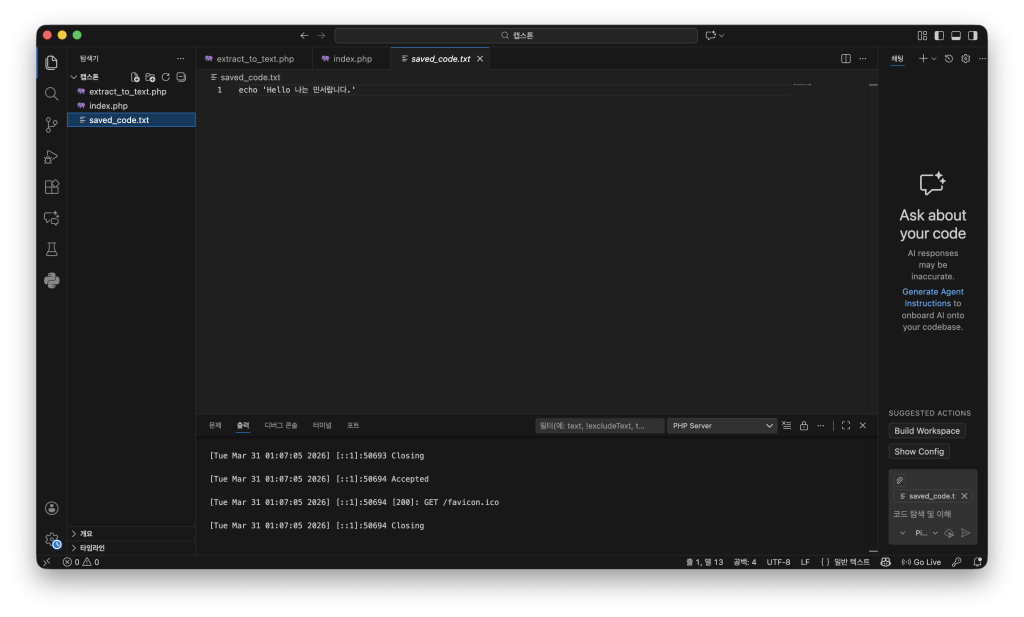Click the Build Workspace button

tap(927, 431)
